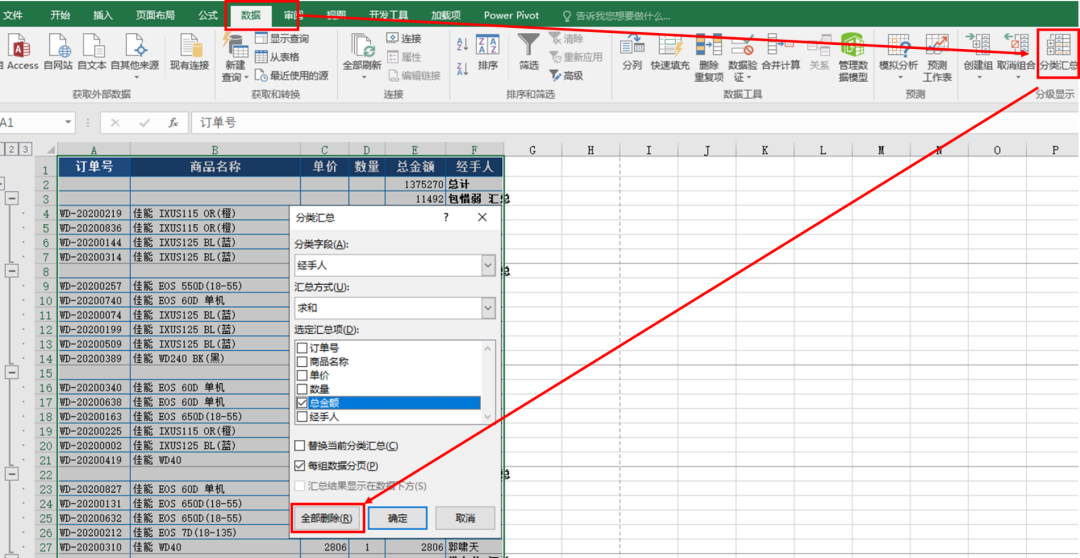This screenshot has height=558, width=1080.
Task: Click the 取消 button in dialog
Action: [465, 519]
